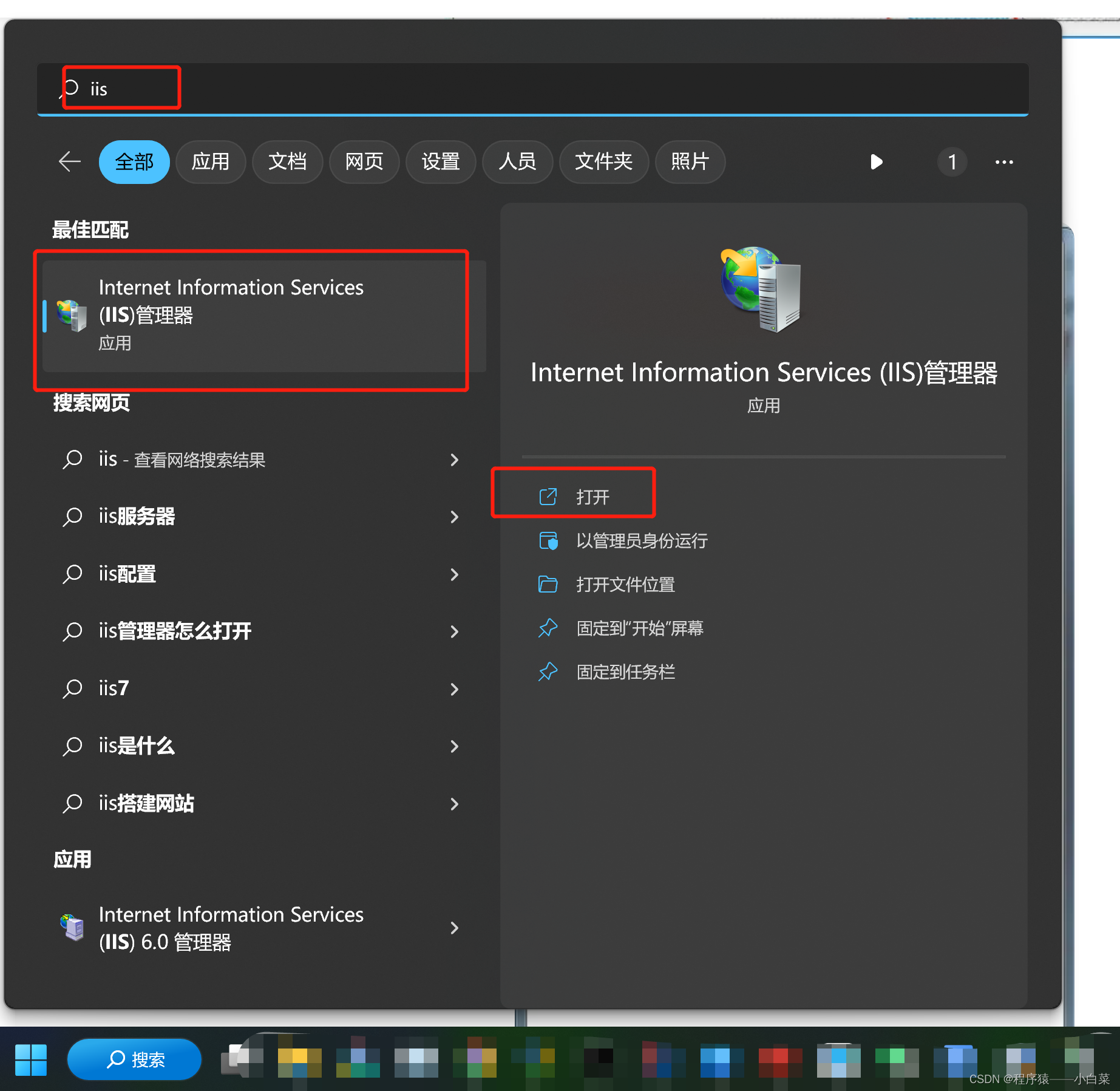Expand the iis7 chevron arrow
Screen dimensions: 1120x1091
(454, 688)
